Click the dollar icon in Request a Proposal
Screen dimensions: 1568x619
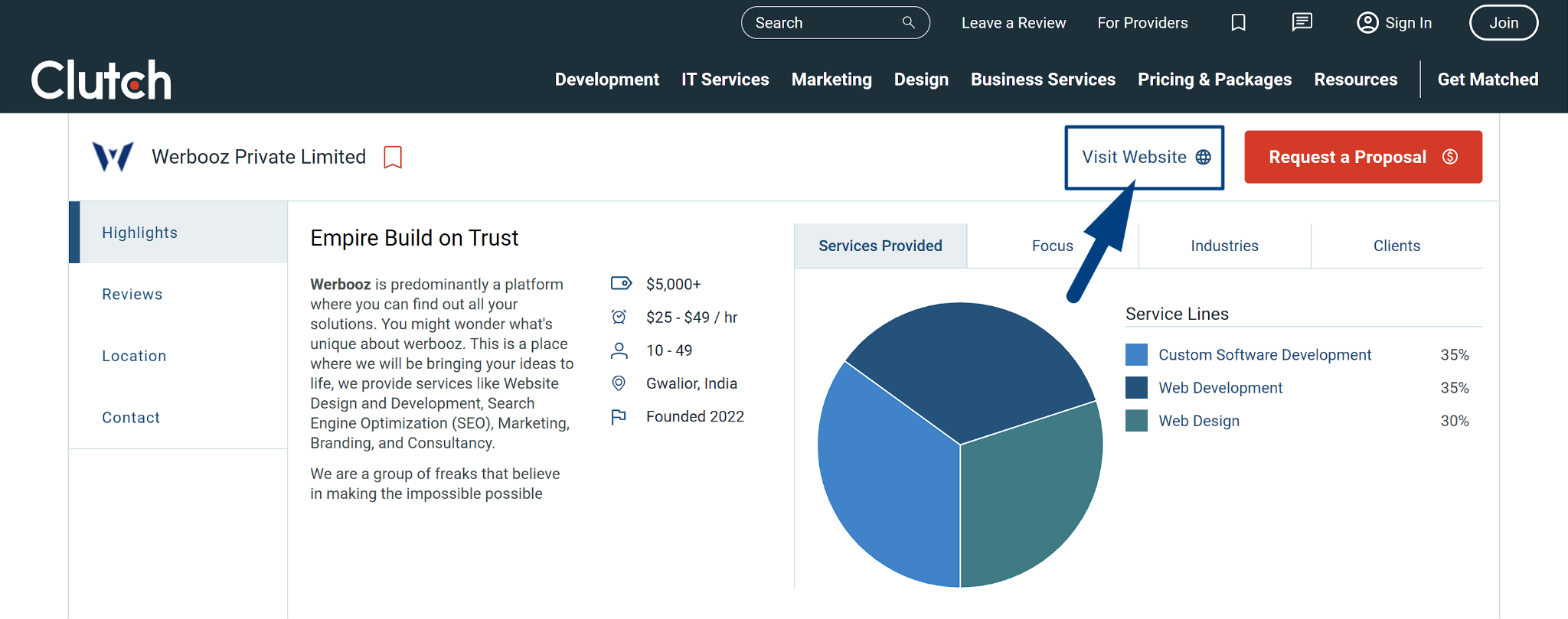1450,157
